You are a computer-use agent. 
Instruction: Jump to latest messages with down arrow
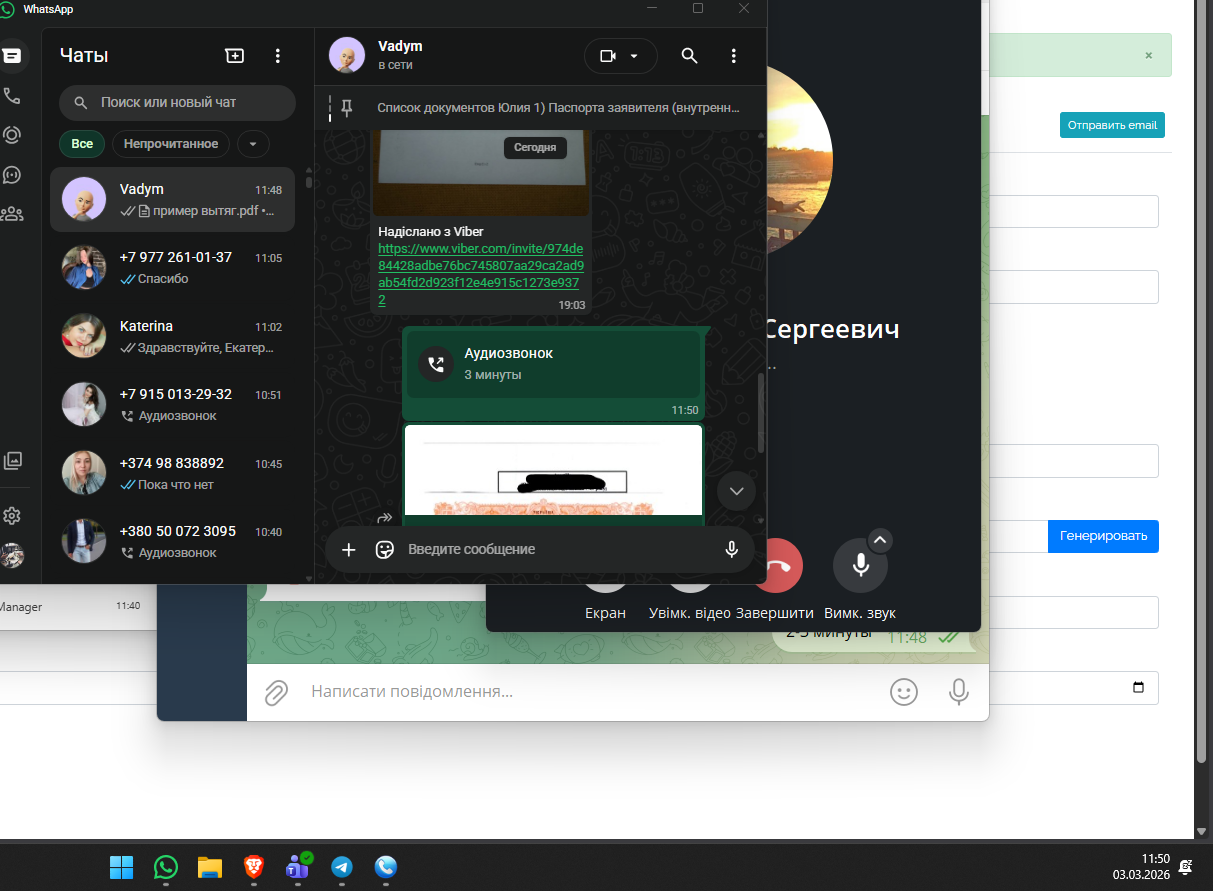point(737,491)
